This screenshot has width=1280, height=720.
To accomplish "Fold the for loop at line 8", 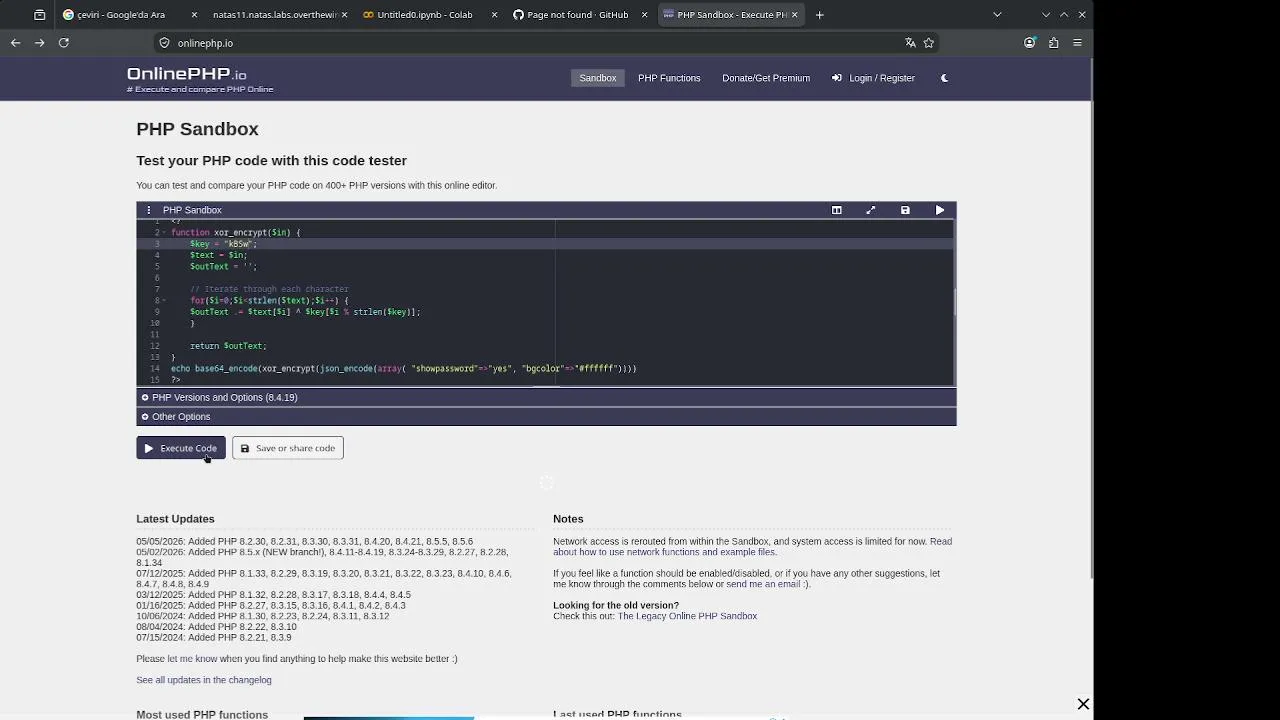I will pyautogui.click(x=164, y=301).
